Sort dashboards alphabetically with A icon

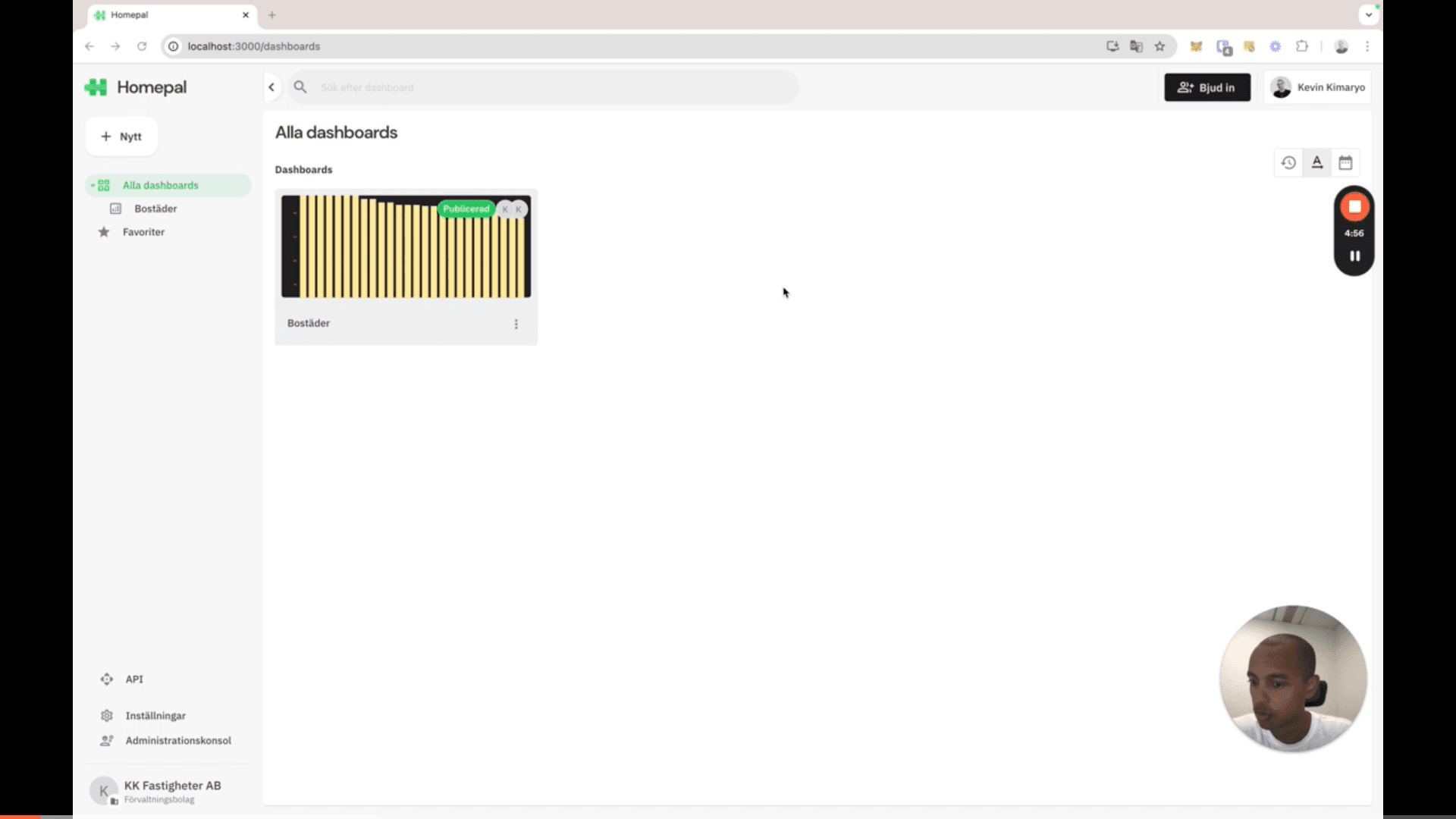[x=1317, y=162]
